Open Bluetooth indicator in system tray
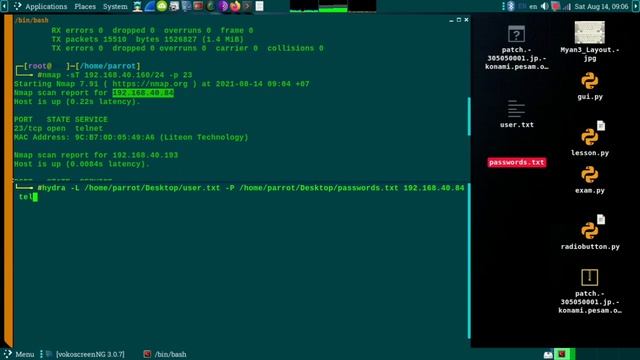The height and width of the screenshot is (360, 640). pos(511,6)
